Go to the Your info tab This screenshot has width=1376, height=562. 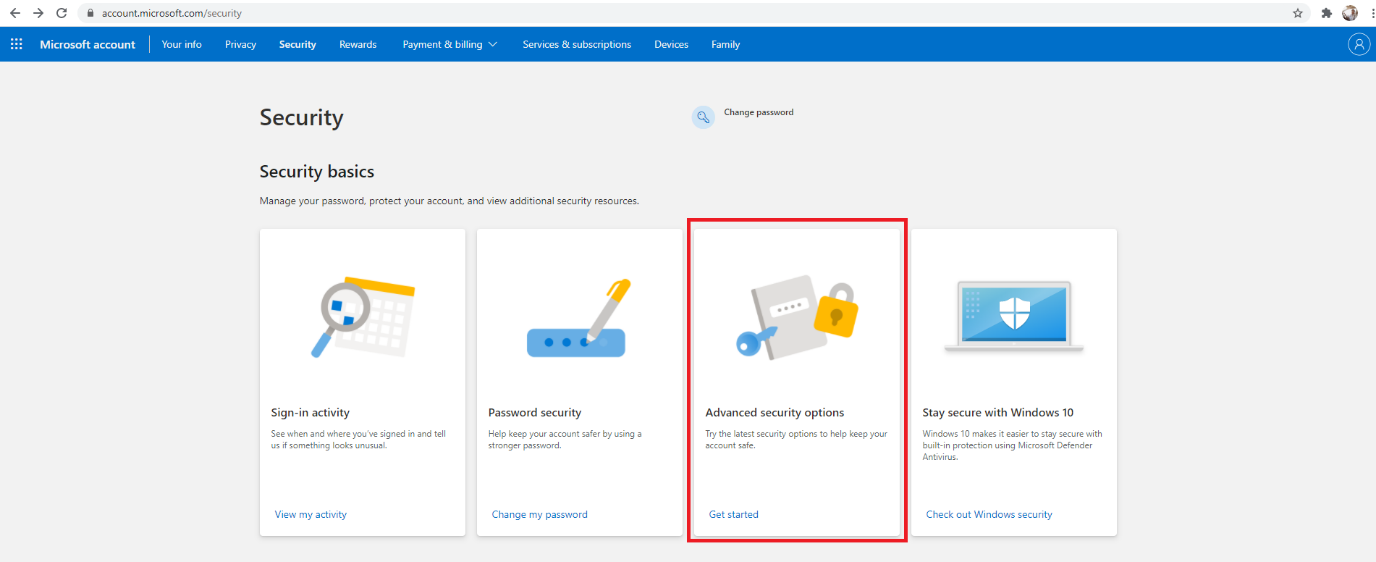tap(181, 44)
